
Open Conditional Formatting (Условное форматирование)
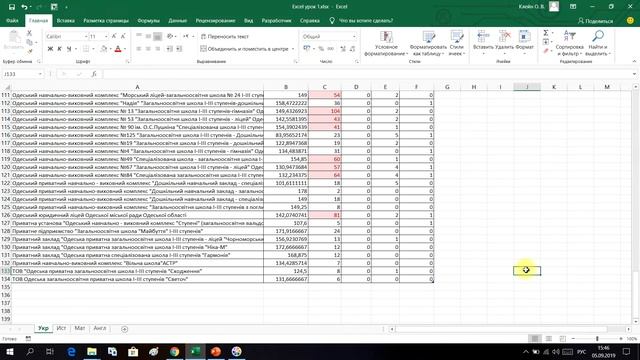pos(386,43)
